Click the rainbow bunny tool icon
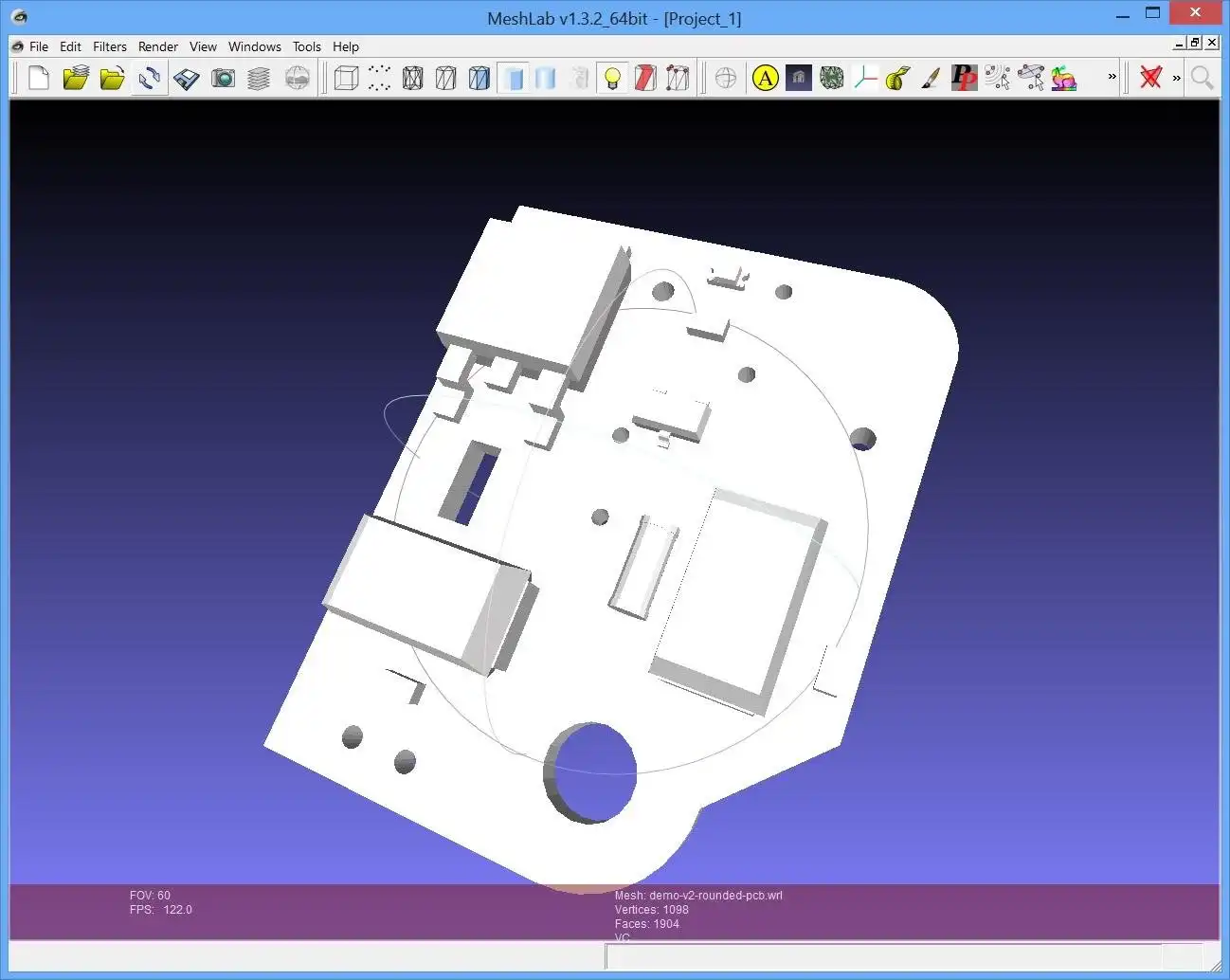 (x=1064, y=78)
